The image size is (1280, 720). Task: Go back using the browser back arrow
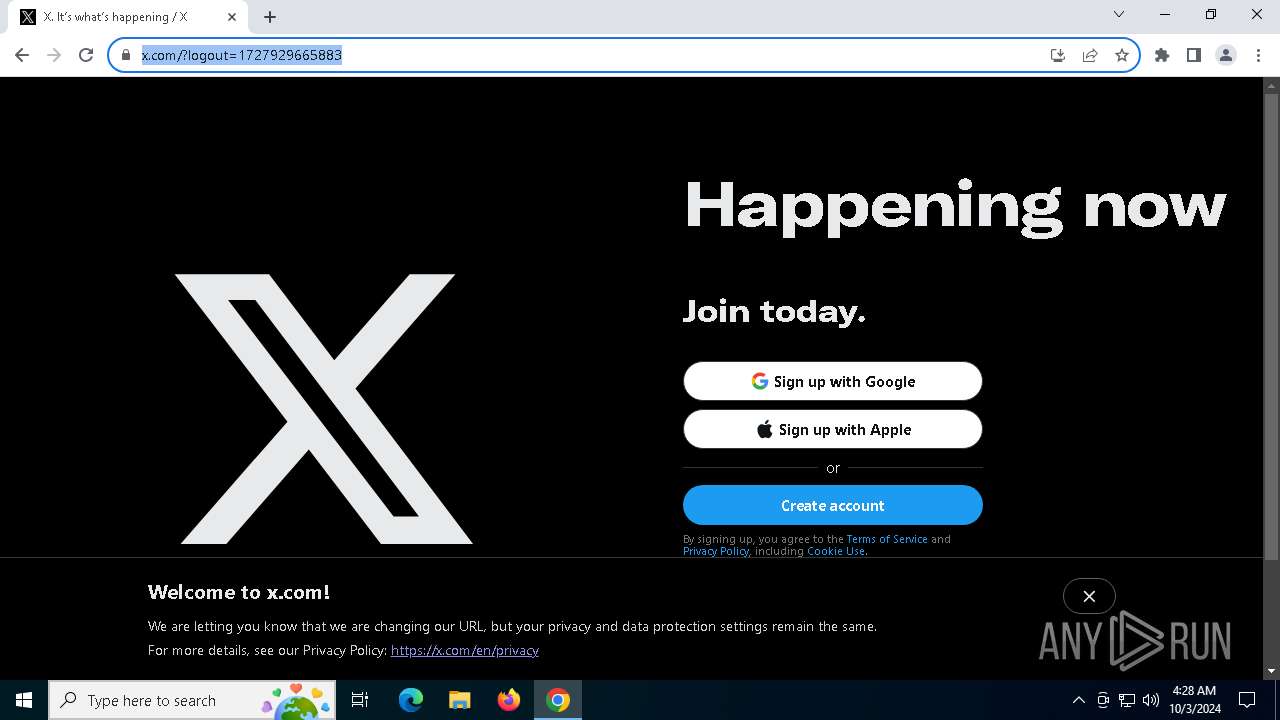pyautogui.click(x=22, y=55)
